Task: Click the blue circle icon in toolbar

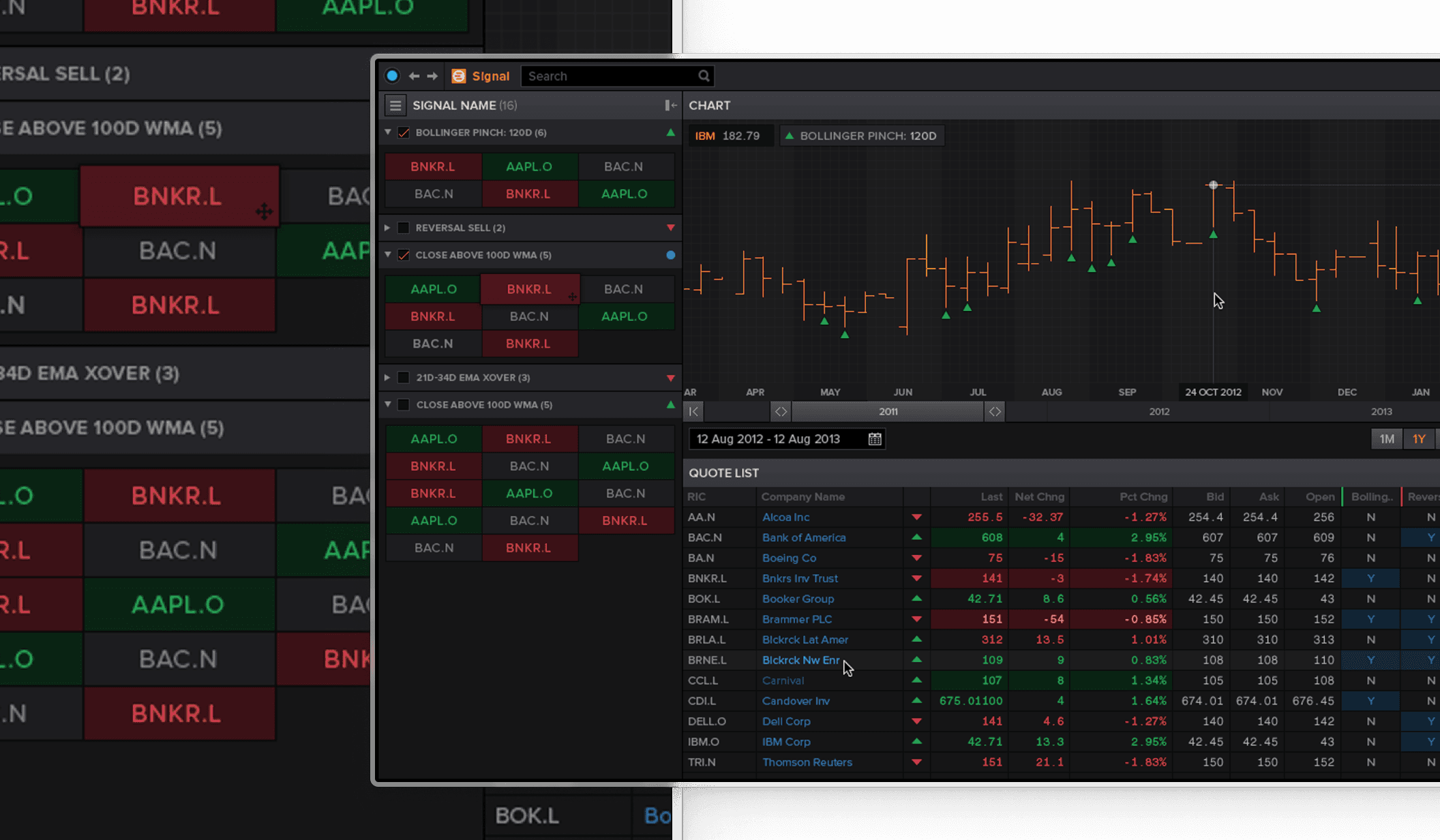Action: 392,76
